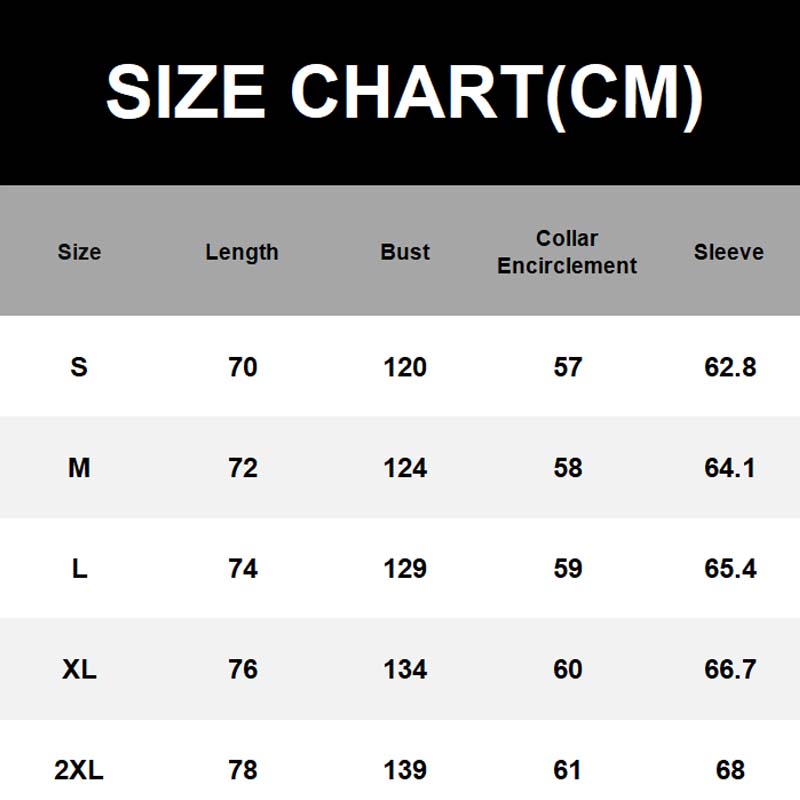Select the Bust column header

(x=405, y=252)
